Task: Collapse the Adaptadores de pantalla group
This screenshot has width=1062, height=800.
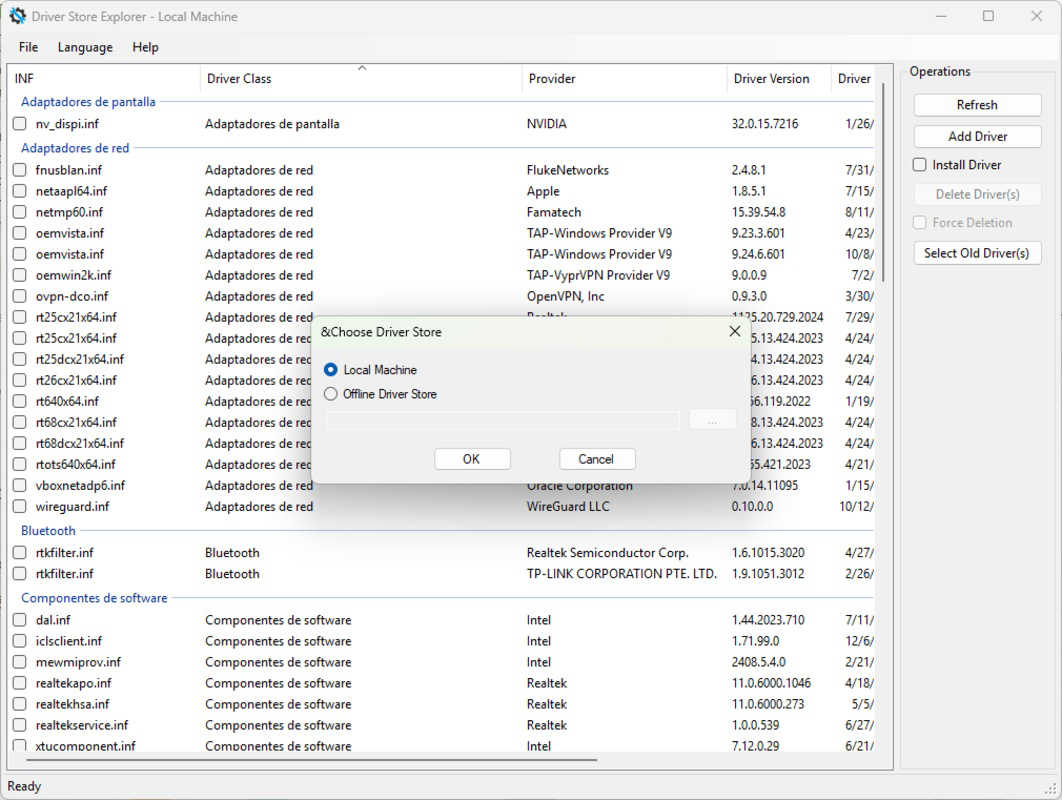Action: 88,102
